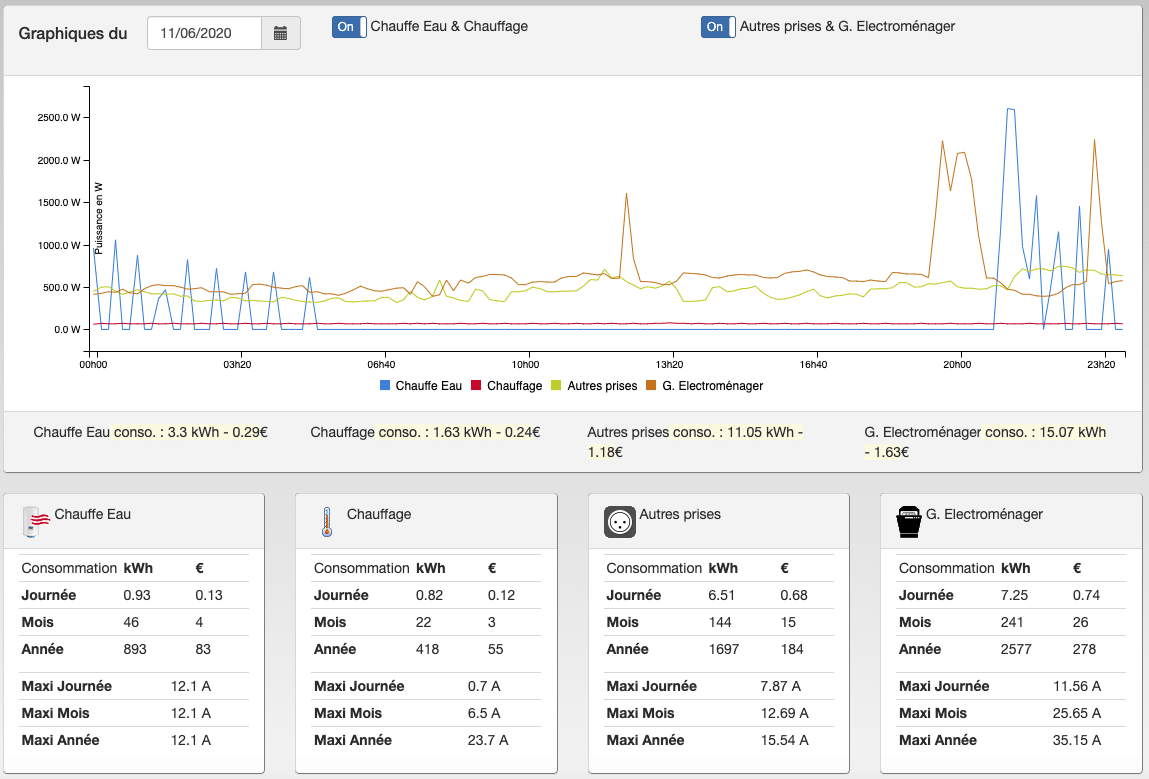Click the 13h20 x-axis time label
Viewport: 1149px width, 779px height.
[x=669, y=364]
